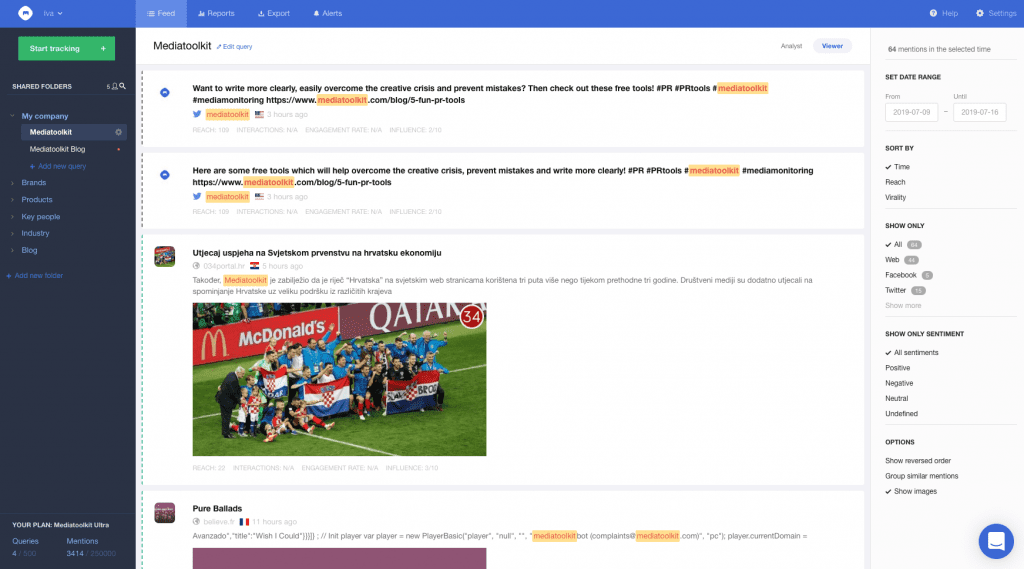Expand the Products folder

click(x=12, y=200)
